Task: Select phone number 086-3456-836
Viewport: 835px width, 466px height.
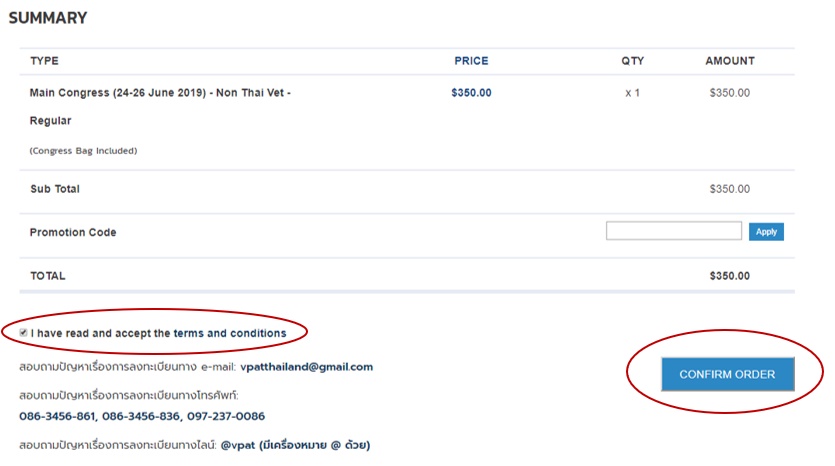Action: 141,416
